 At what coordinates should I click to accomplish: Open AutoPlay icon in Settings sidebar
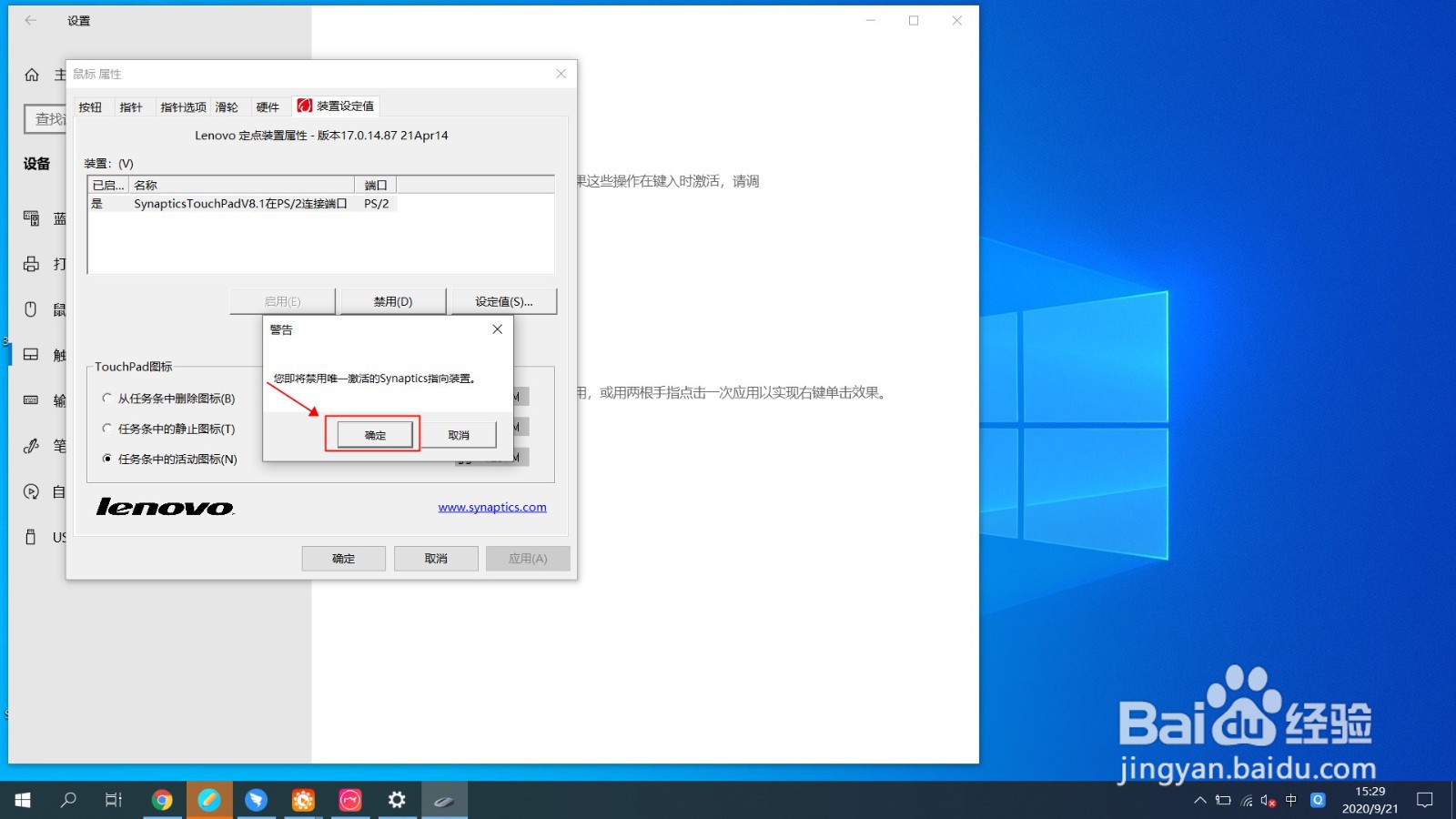(x=31, y=491)
